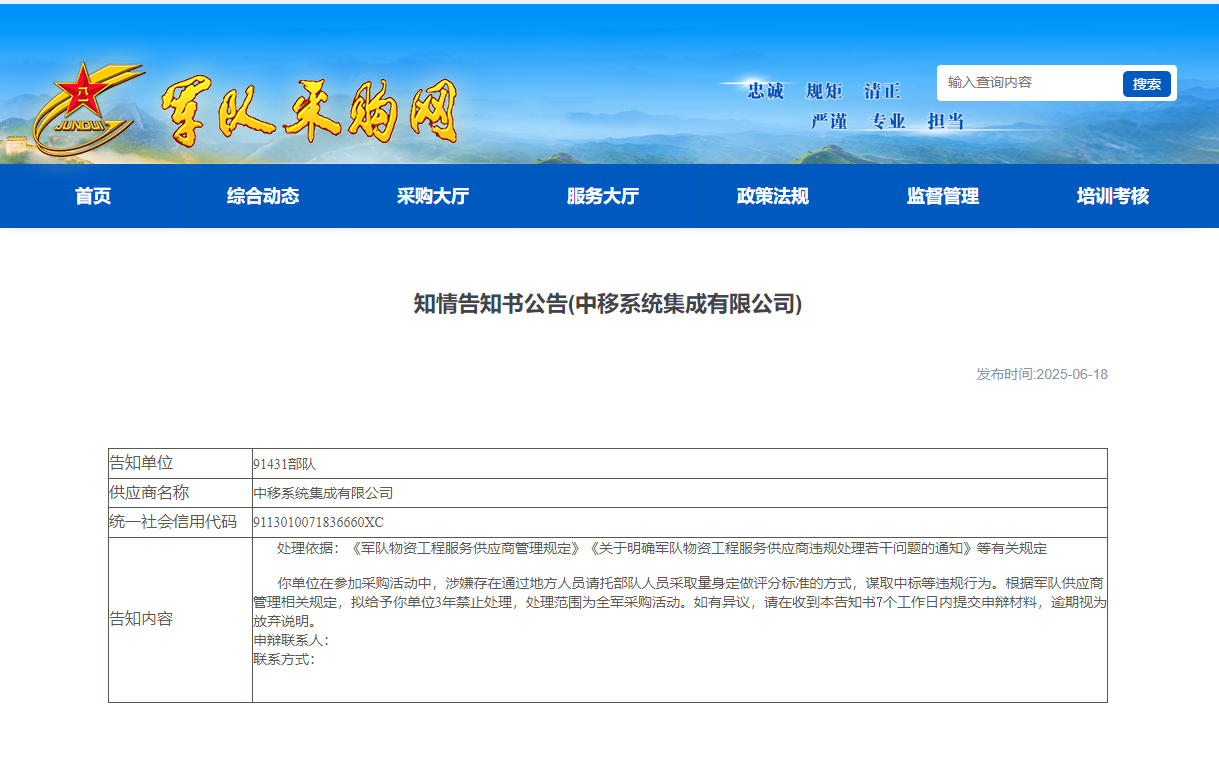Click the 中移系统集成有限公司 supplier name cell

[323, 493]
